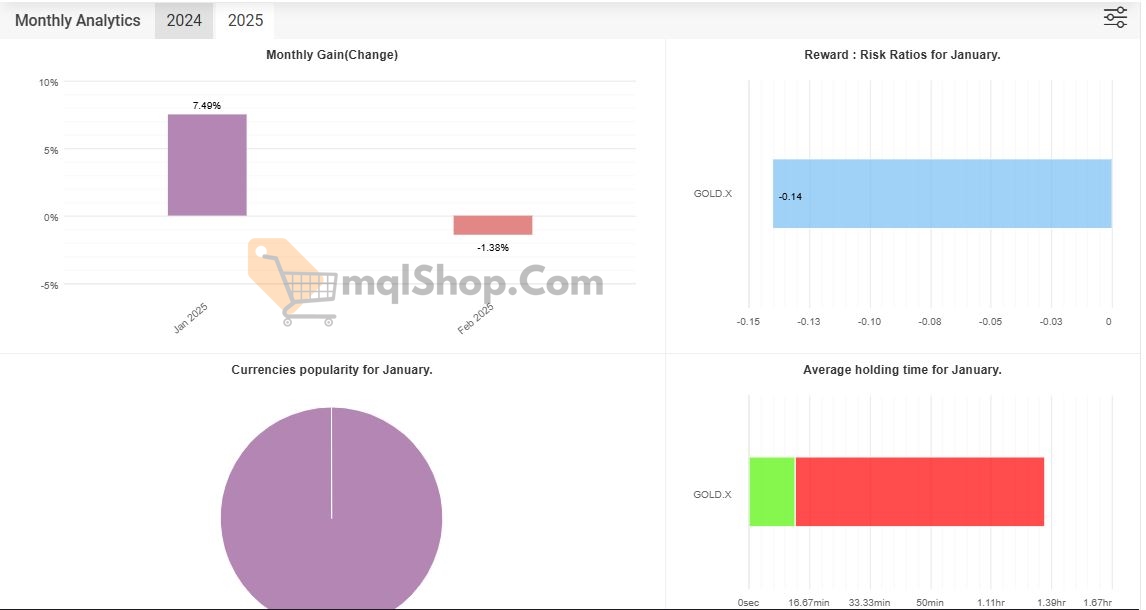1146x610 pixels.
Task: Click GOLD.X label in Average holding chart
Action: (712, 494)
